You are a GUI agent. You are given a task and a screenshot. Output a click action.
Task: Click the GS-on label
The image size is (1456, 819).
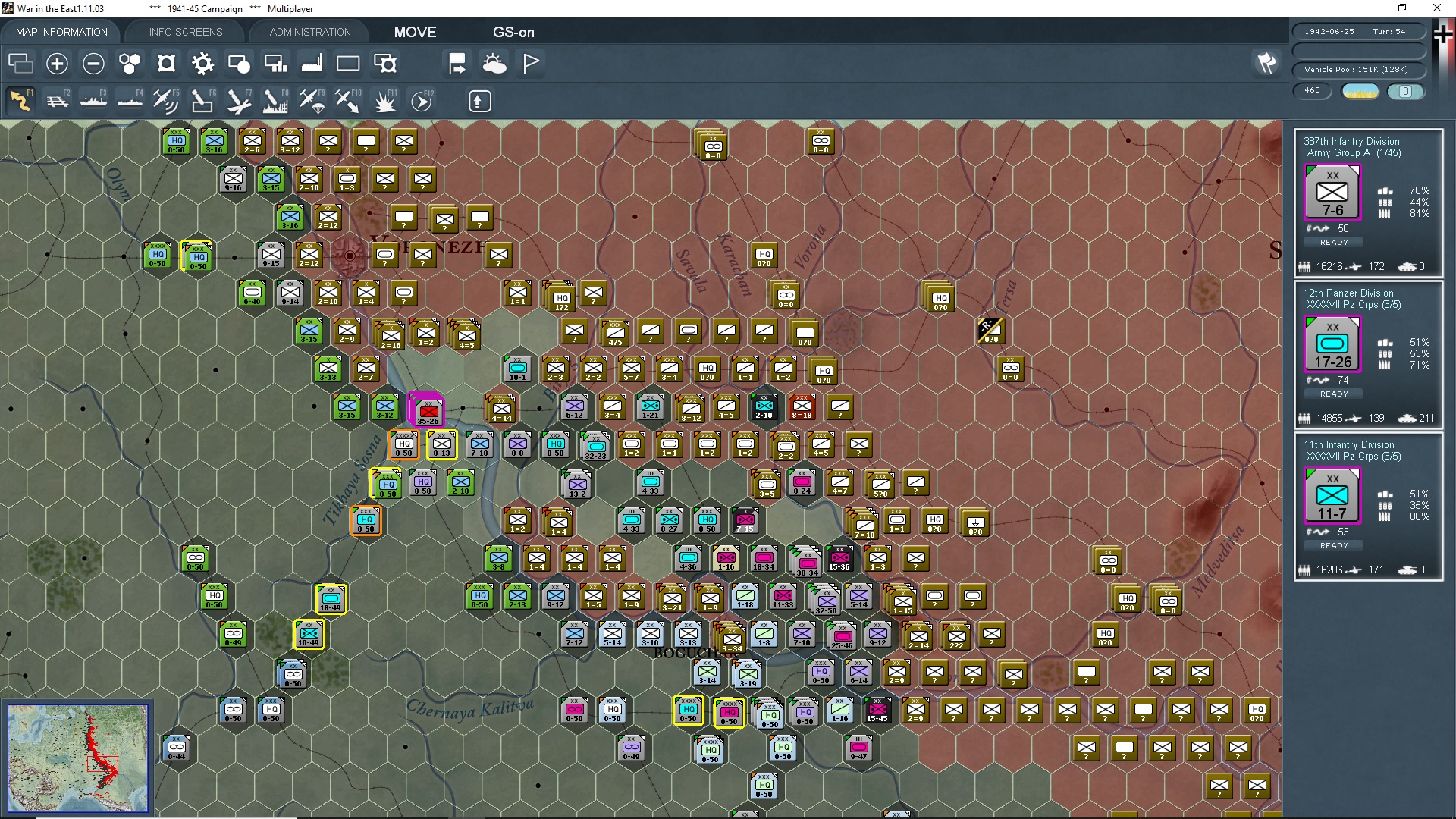click(x=513, y=32)
